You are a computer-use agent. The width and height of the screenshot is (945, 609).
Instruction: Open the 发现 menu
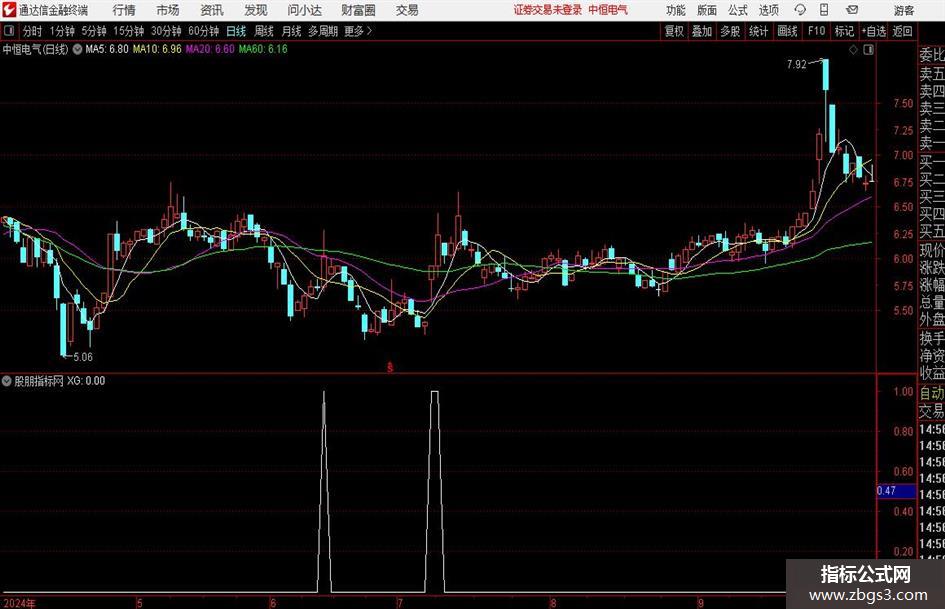(x=256, y=10)
